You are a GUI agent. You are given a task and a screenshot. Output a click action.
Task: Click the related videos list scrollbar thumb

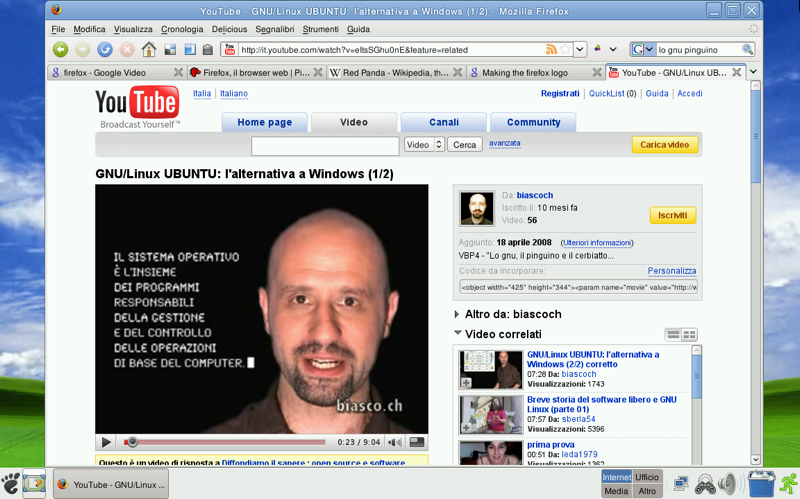pos(696,376)
